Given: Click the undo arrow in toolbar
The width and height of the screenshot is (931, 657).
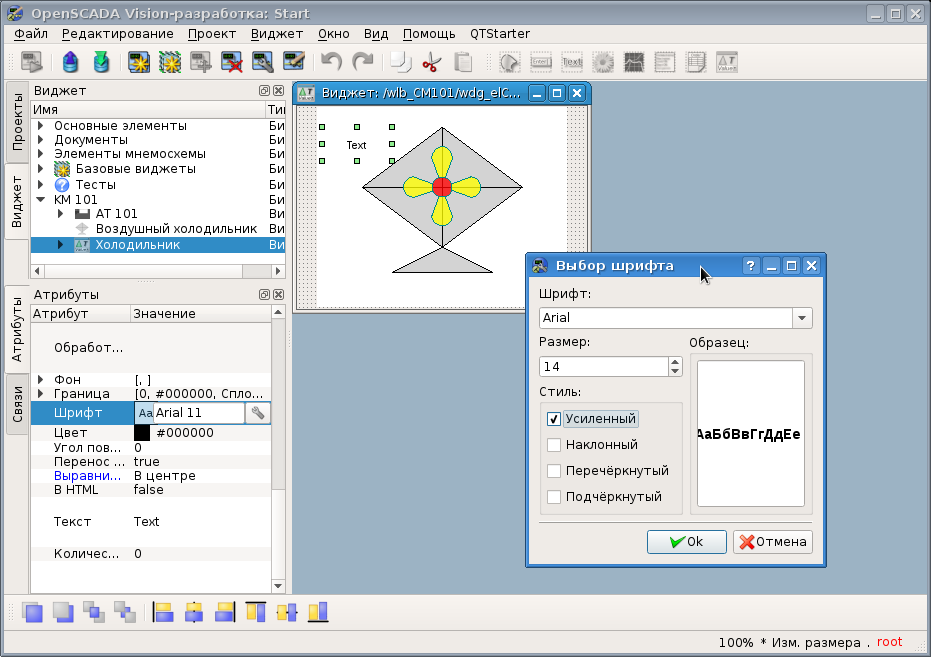Looking at the screenshot, I should tap(331, 62).
